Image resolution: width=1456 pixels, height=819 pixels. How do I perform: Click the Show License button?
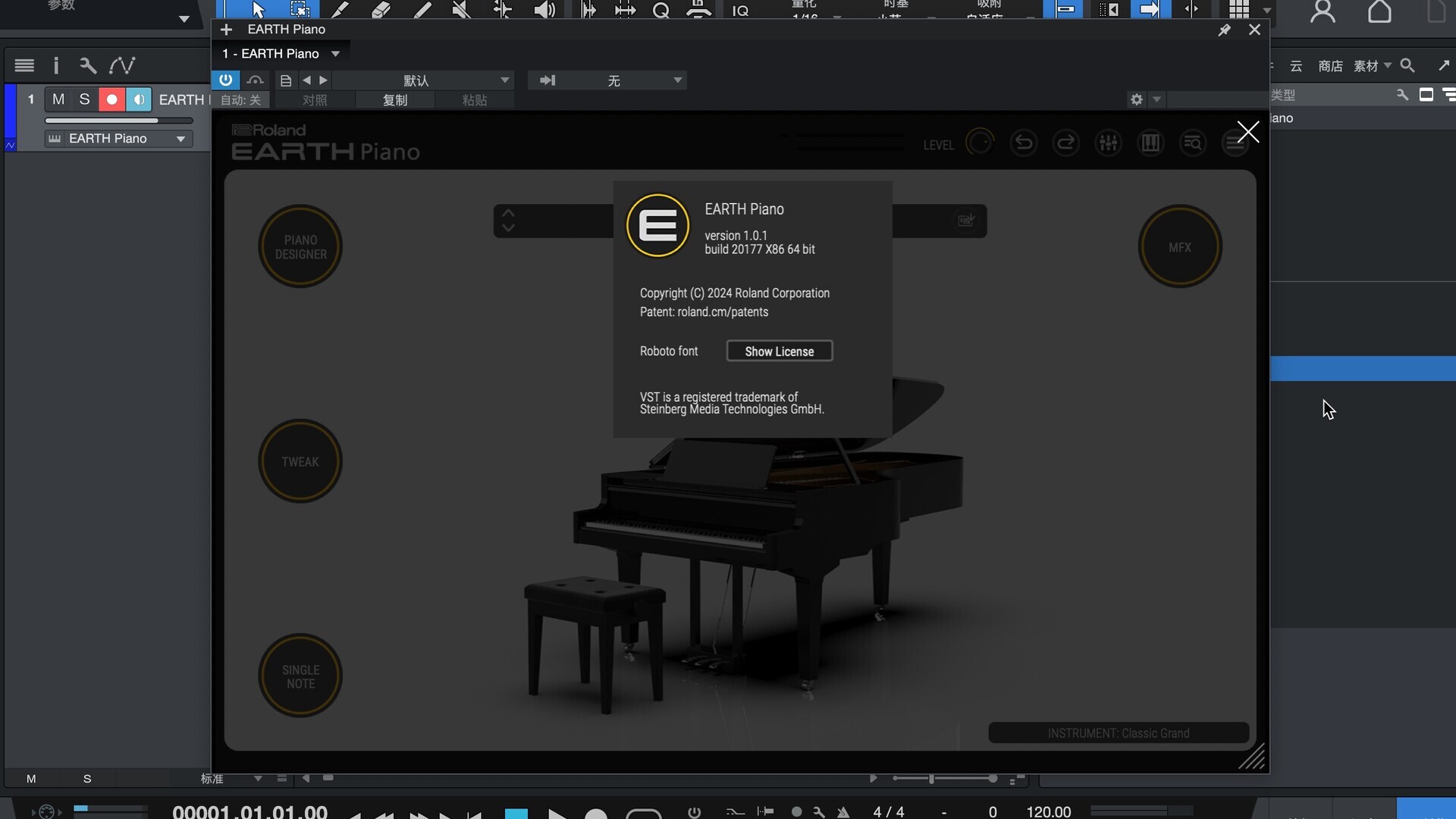click(x=779, y=351)
